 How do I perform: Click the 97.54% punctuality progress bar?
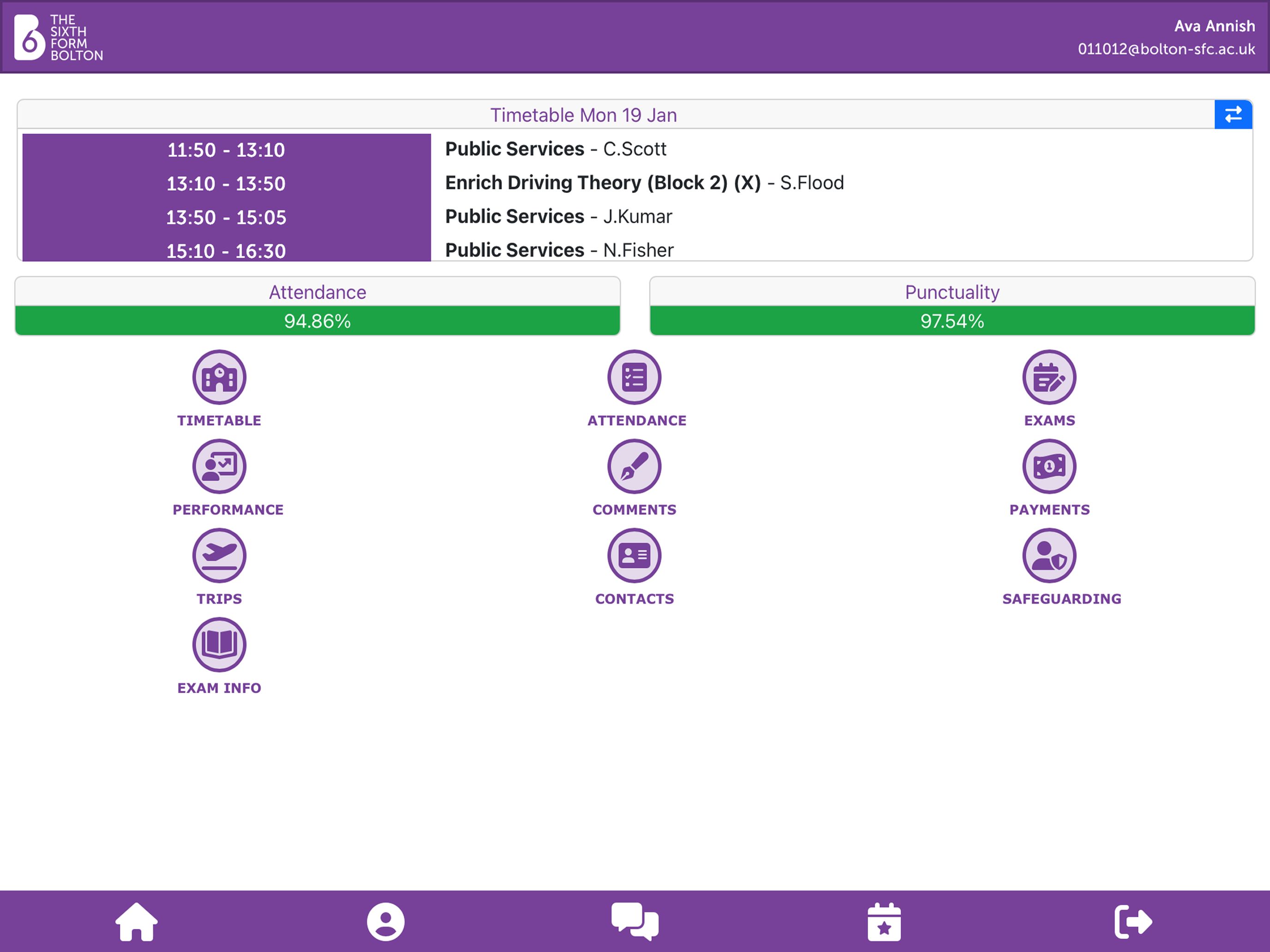tap(952, 320)
